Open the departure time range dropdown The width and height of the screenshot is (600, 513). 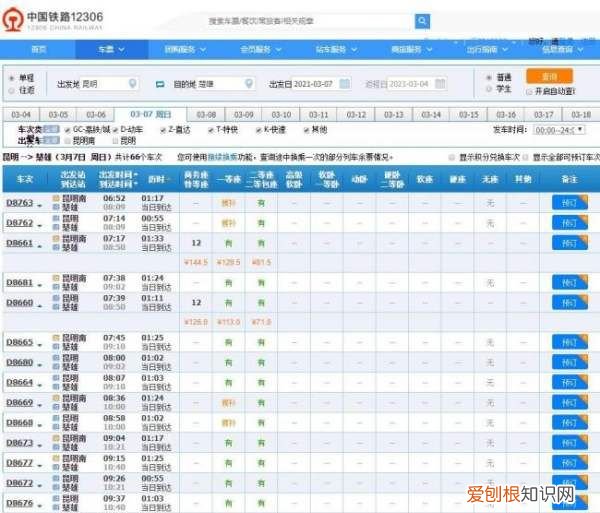559,130
